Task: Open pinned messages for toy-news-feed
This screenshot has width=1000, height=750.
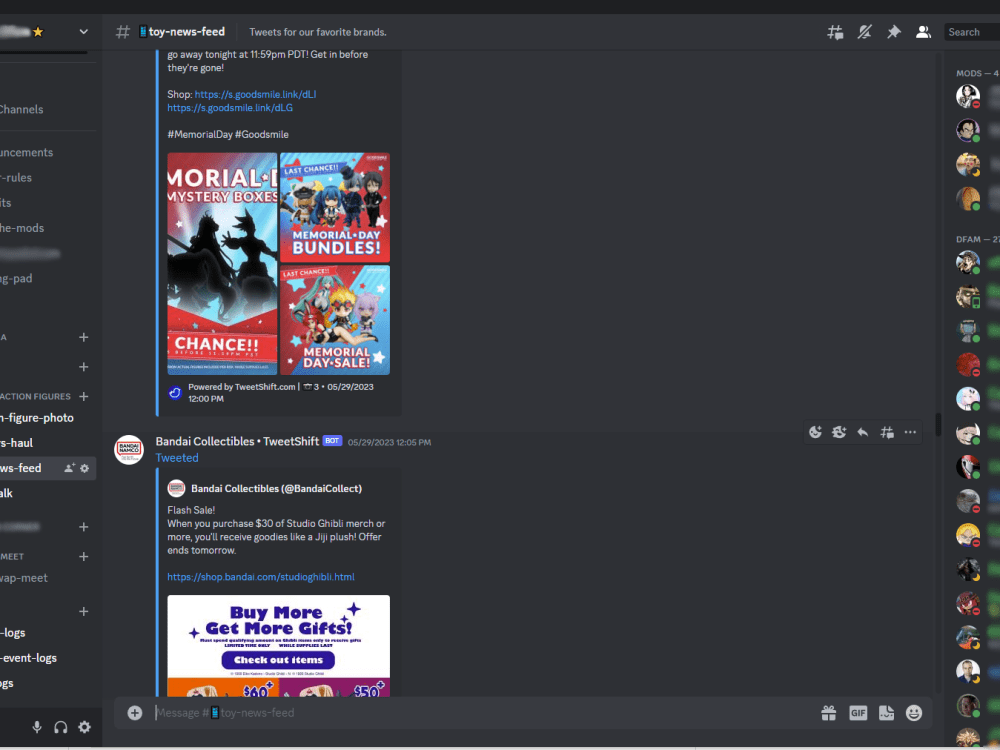Action: 894,31
